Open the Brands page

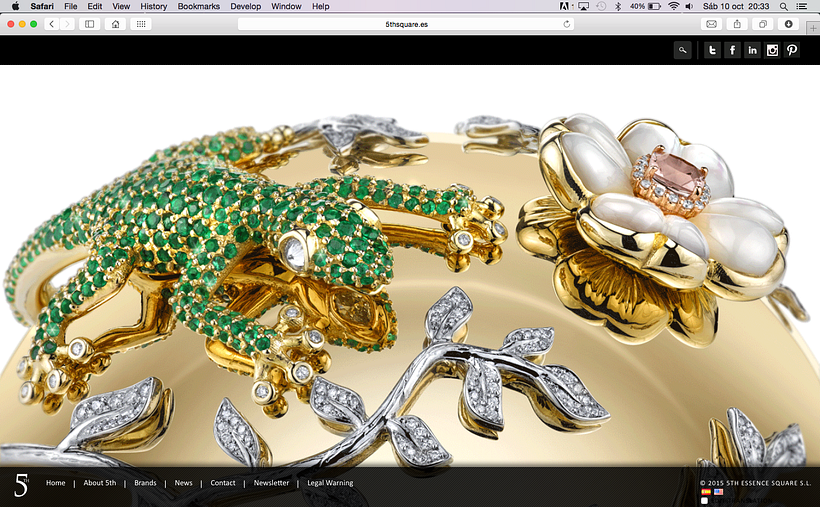145,483
